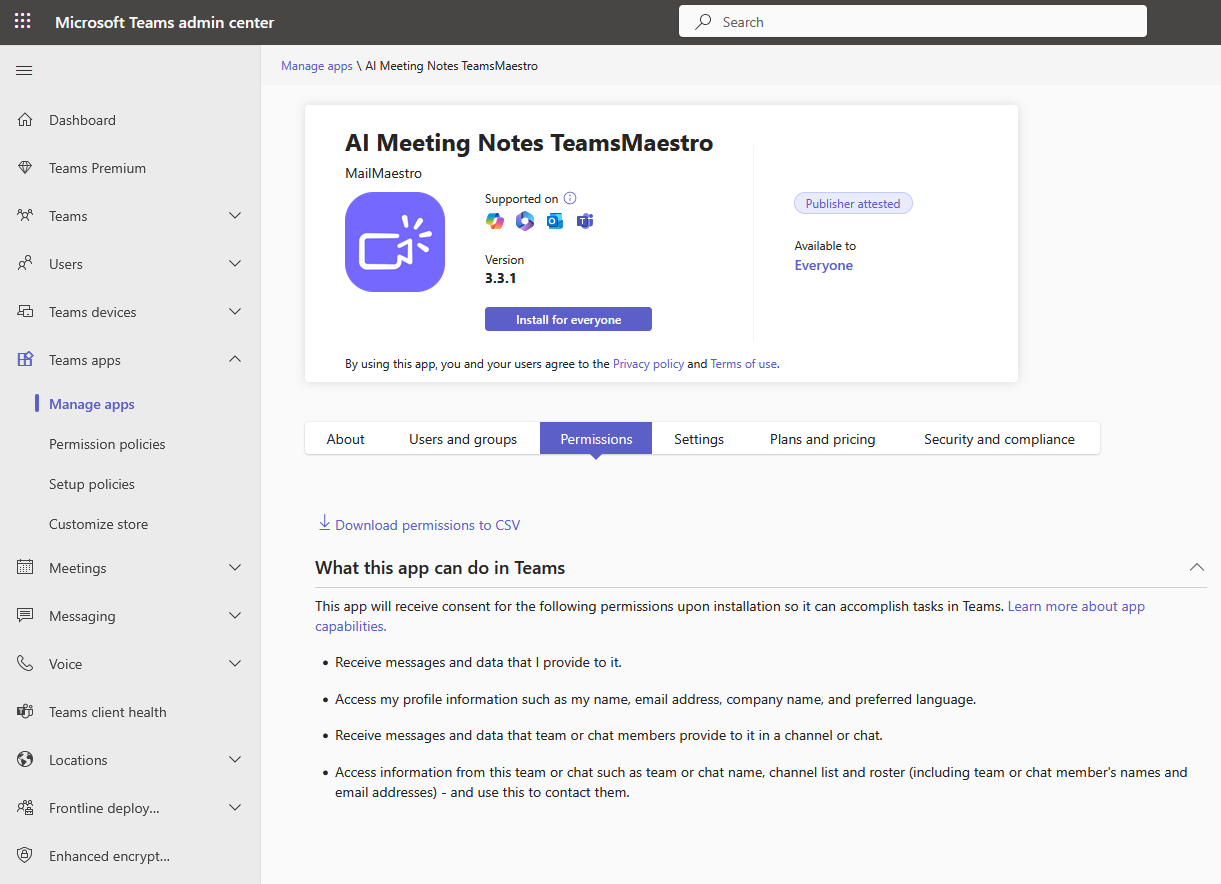The width and height of the screenshot is (1221, 884).
Task: Open Permission policies in sidebar
Action: click(107, 444)
